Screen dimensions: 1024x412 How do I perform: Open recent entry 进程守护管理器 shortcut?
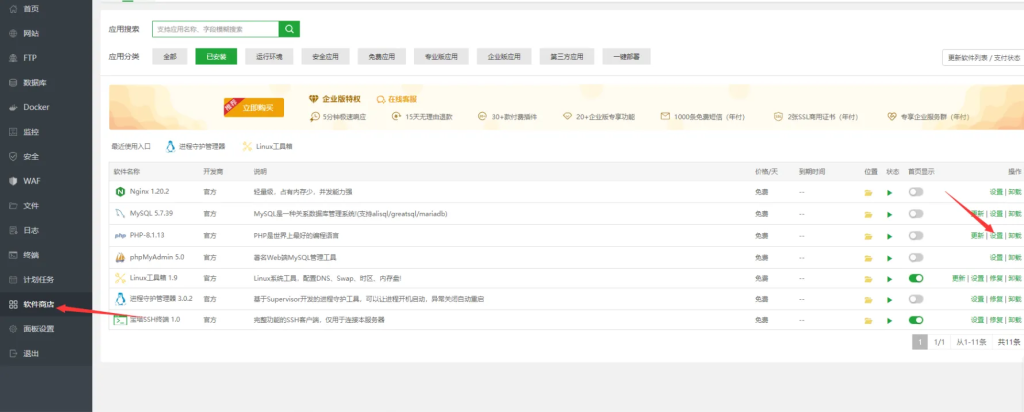coord(196,146)
